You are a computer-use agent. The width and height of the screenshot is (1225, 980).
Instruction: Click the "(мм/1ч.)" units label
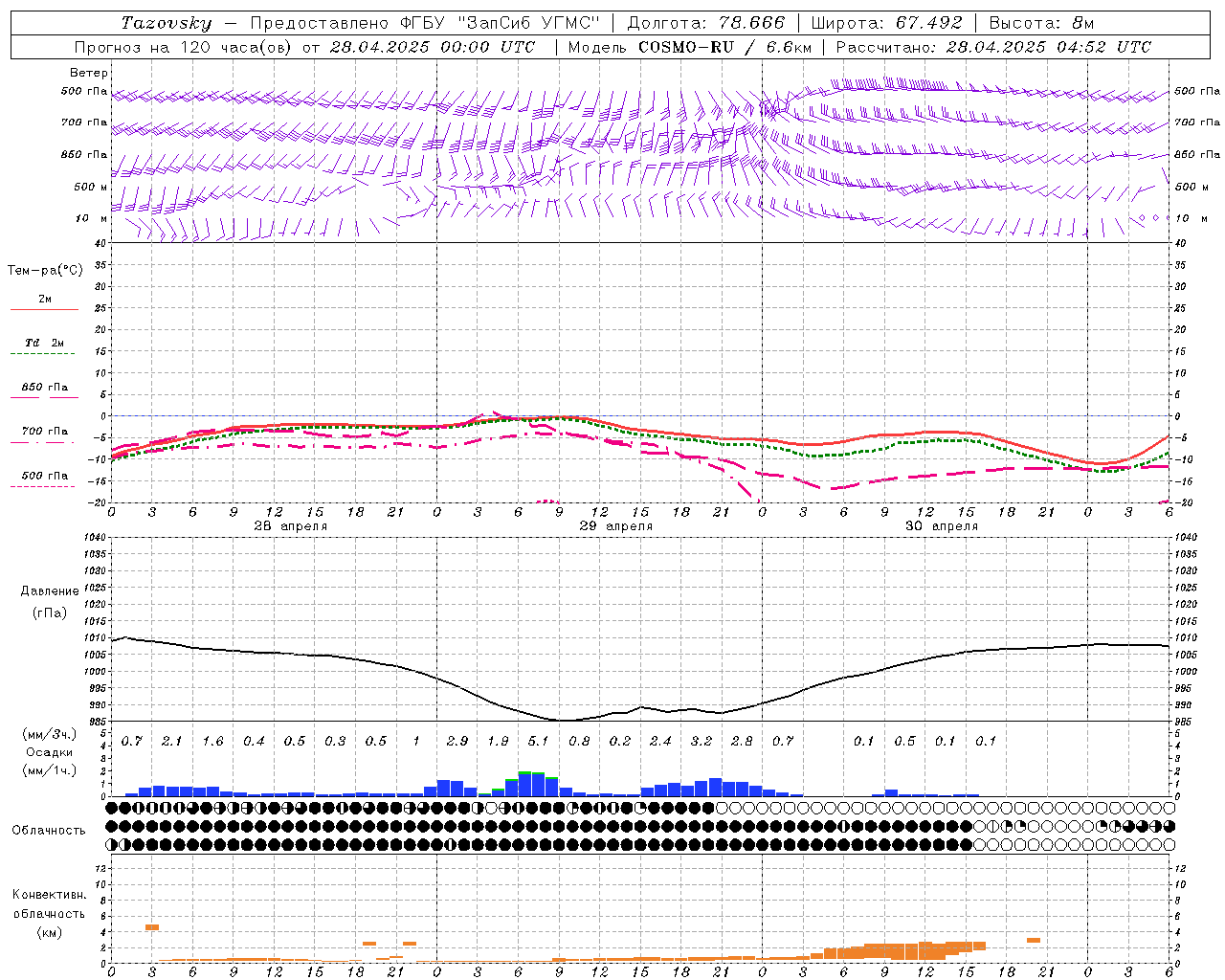50,770
